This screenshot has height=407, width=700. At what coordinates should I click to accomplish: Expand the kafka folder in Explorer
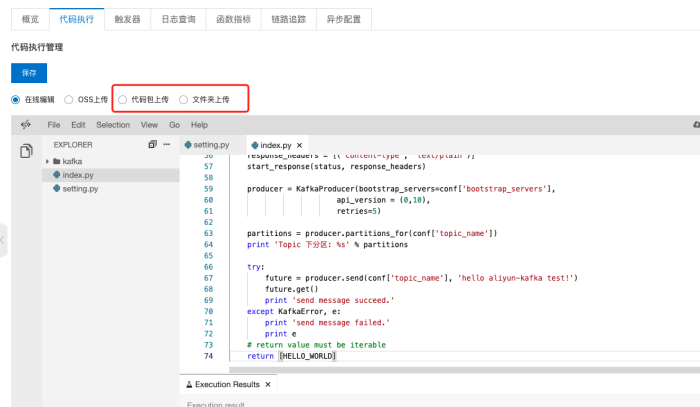(x=47, y=161)
